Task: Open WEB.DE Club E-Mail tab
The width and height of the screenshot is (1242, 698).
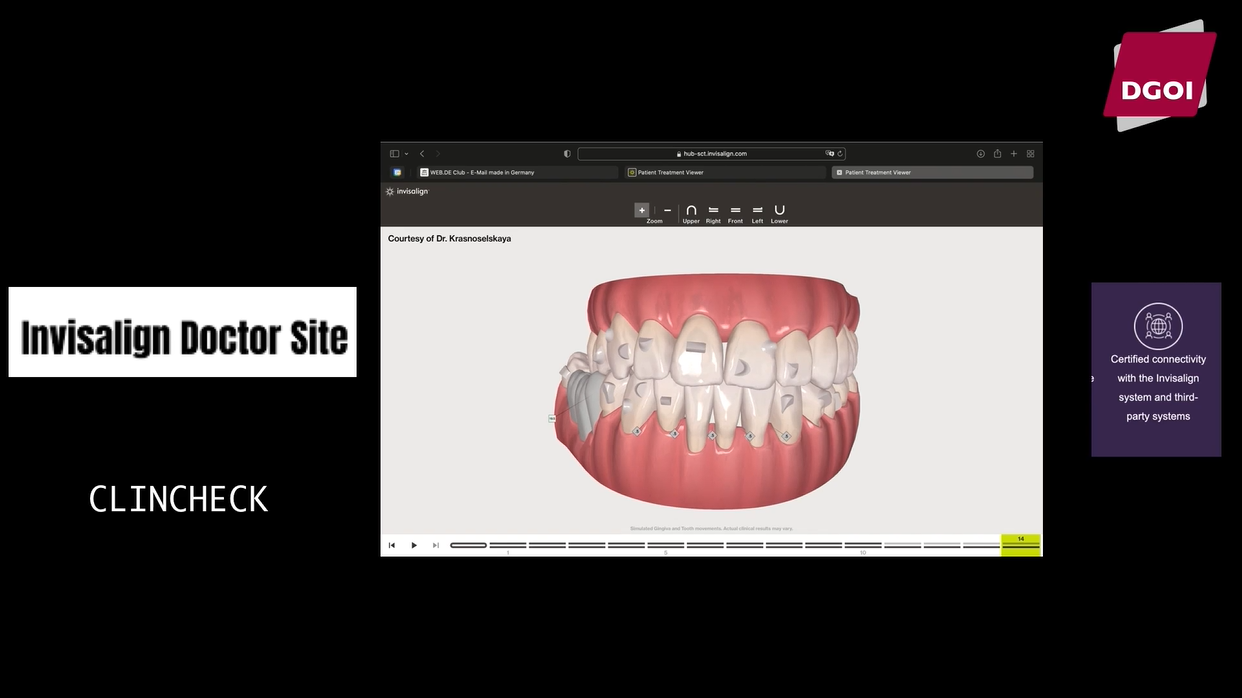Action: pos(518,172)
